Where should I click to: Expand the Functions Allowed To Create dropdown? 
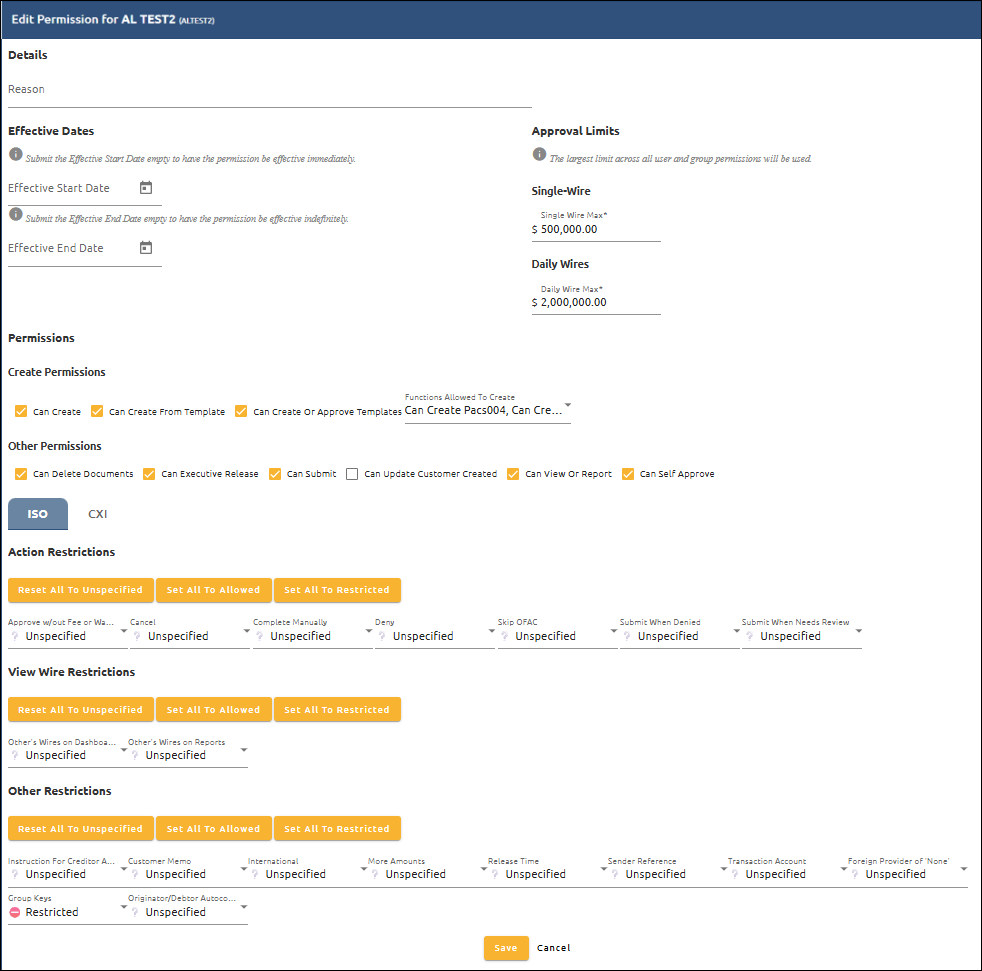(x=567, y=406)
